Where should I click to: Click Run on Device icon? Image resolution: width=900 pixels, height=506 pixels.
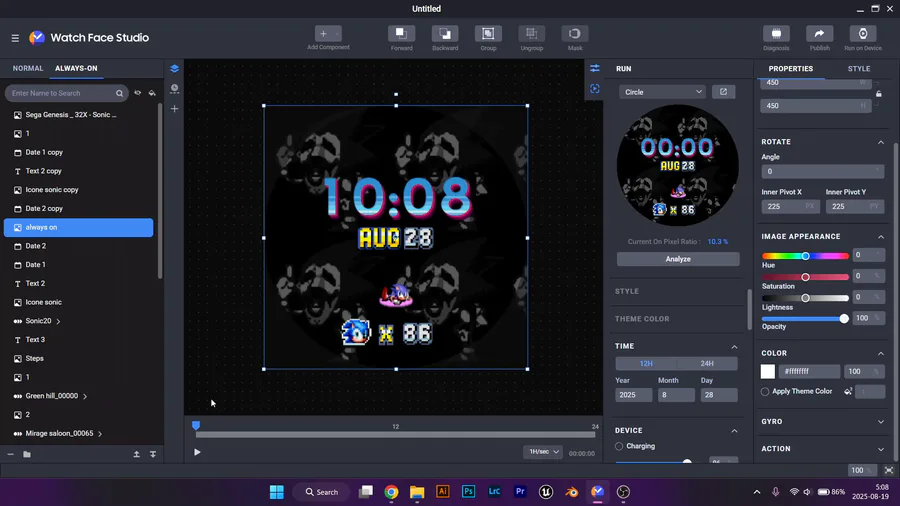pyautogui.click(x=863, y=34)
